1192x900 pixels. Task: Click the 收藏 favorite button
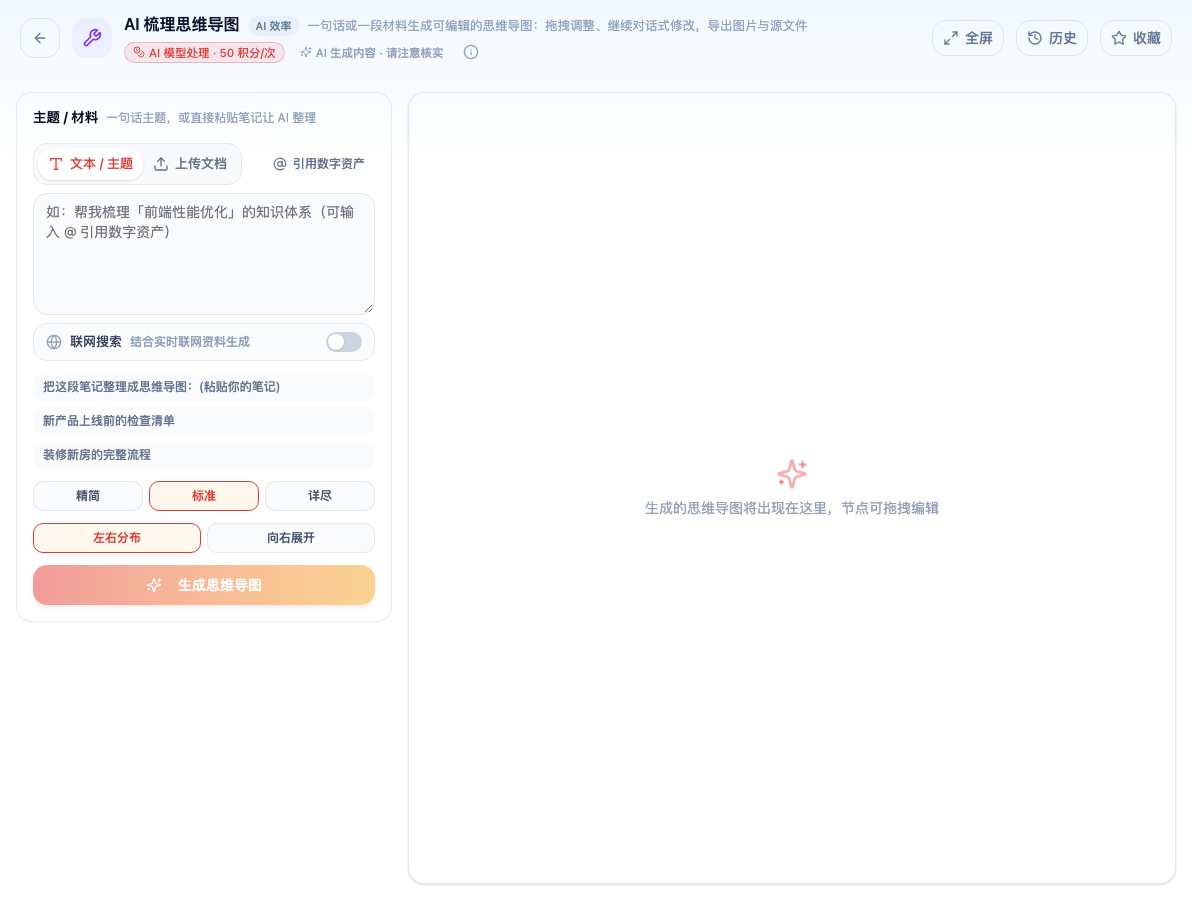1136,38
